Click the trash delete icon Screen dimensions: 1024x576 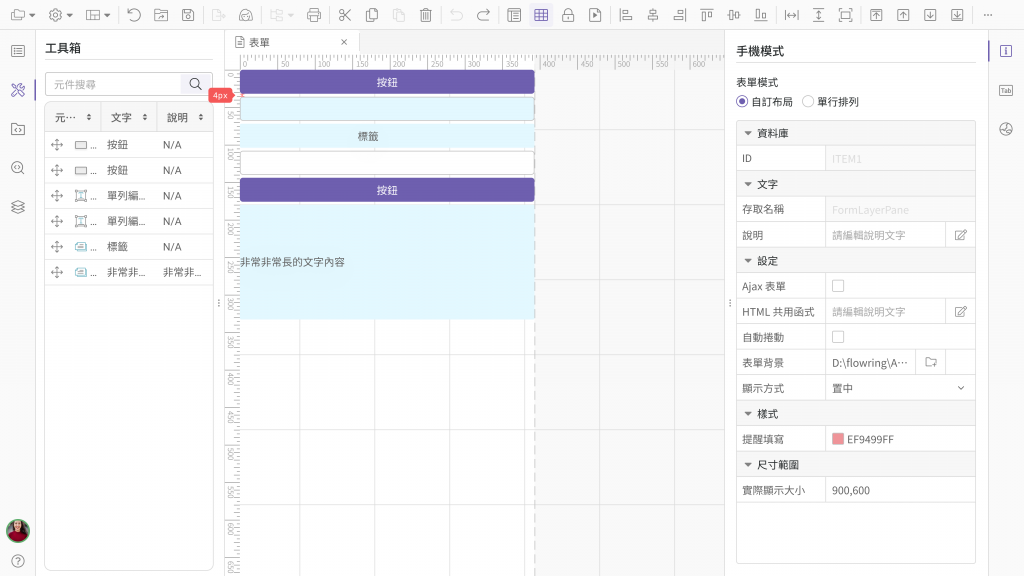click(x=426, y=15)
